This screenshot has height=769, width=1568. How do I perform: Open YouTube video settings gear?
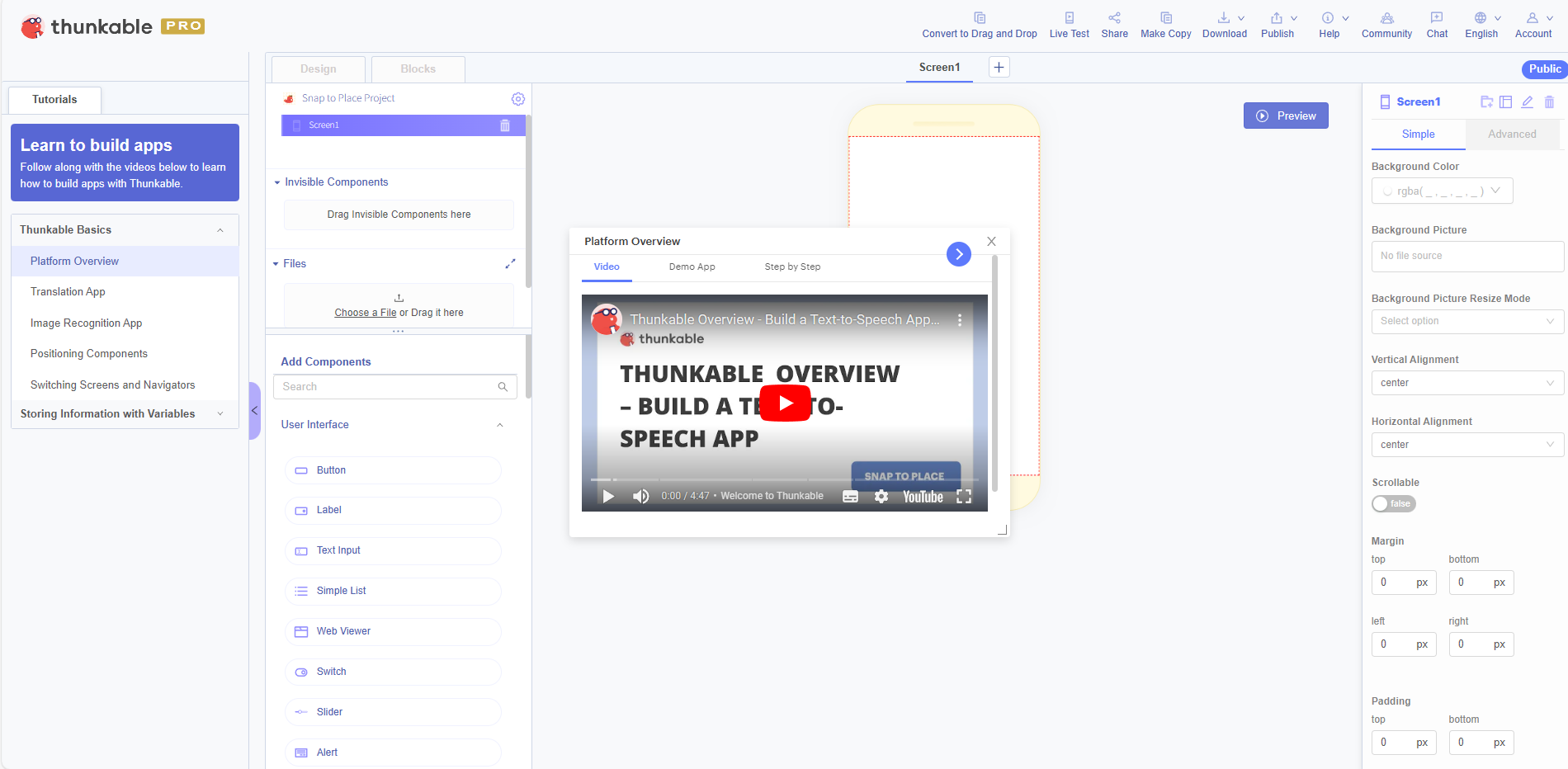[x=881, y=497]
